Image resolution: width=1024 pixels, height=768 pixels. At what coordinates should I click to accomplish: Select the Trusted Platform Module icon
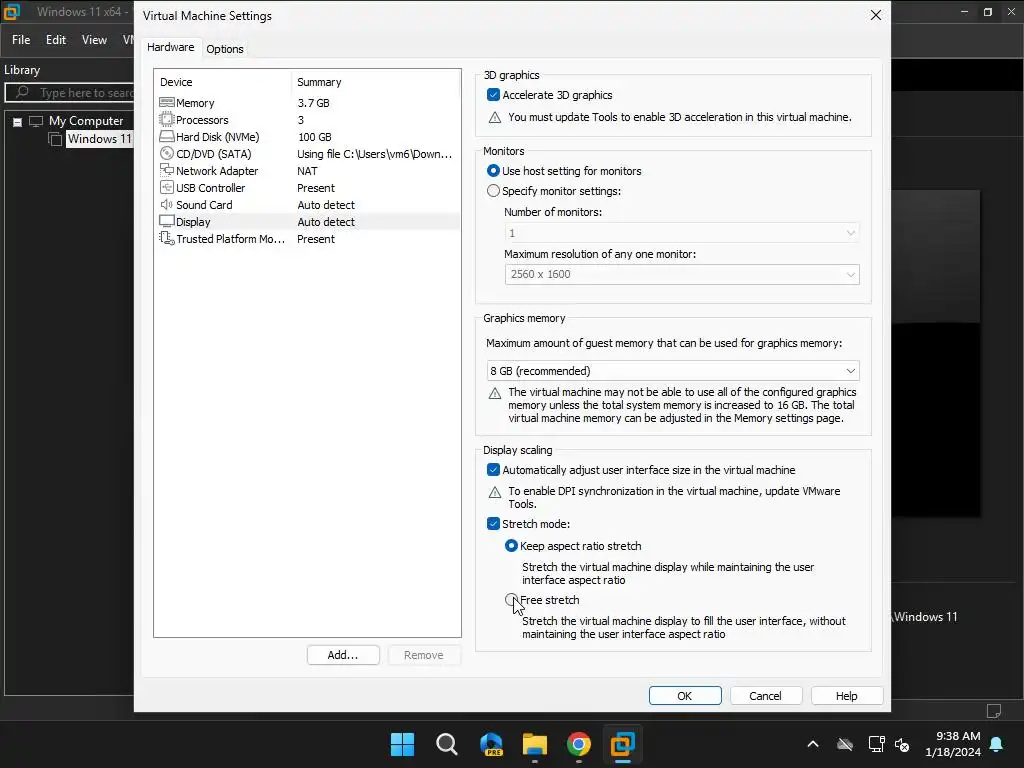tap(167, 238)
